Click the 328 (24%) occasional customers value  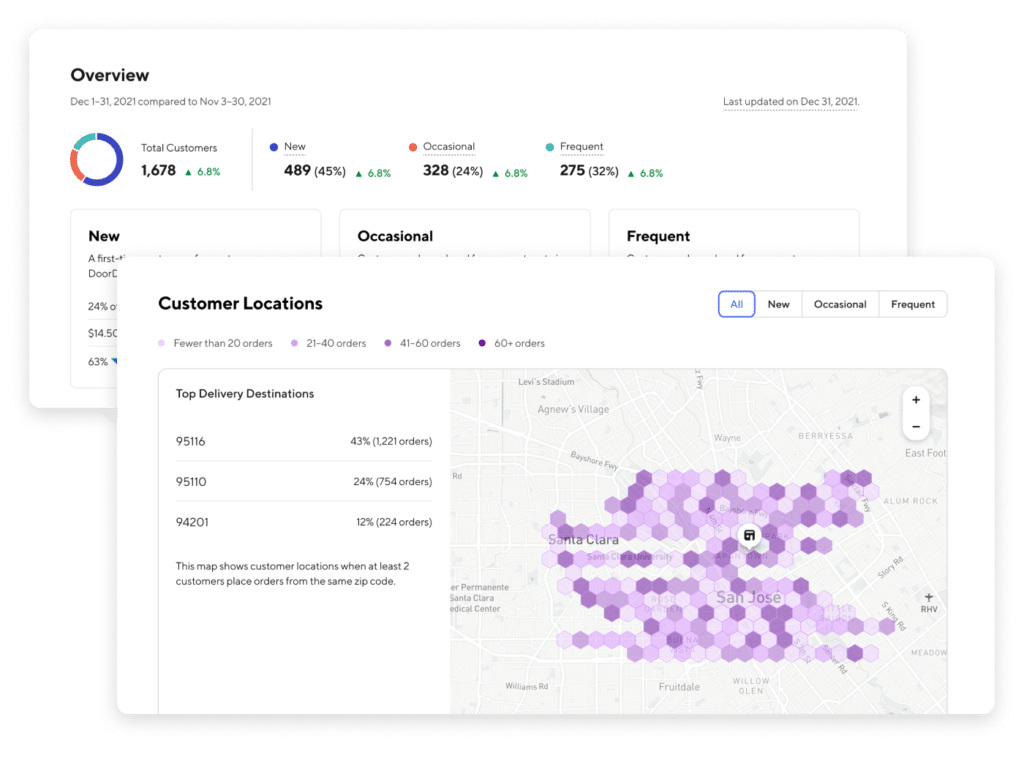453,170
